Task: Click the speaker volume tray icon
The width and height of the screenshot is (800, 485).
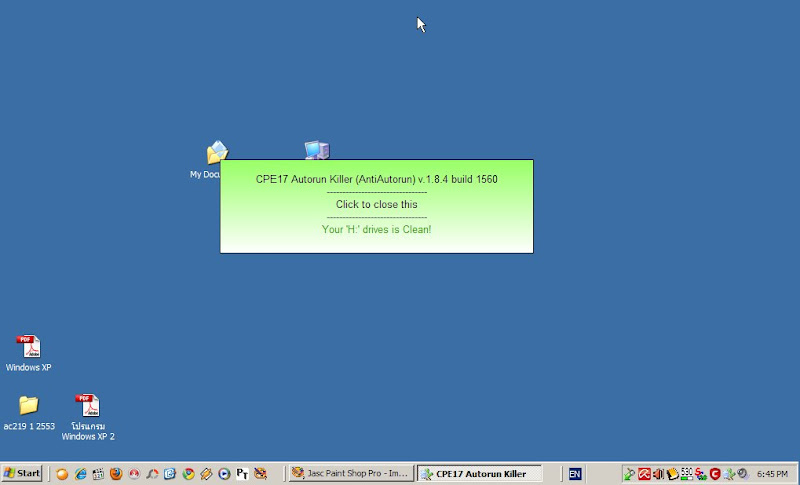Action: [x=658, y=474]
